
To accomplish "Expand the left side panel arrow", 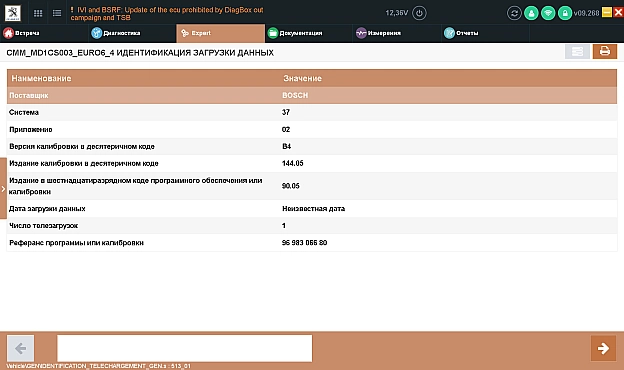I will point(3,189).
